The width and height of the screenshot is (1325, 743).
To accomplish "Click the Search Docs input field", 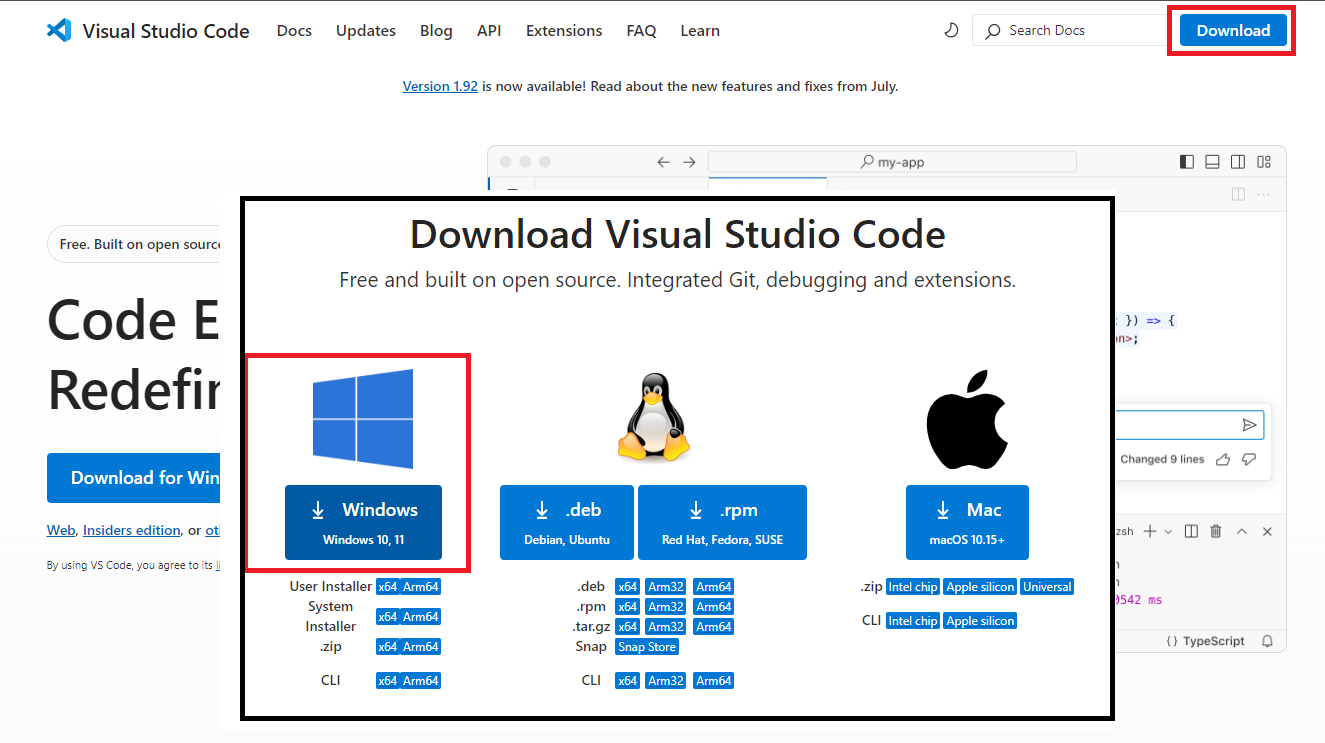I will [1070, 31].
